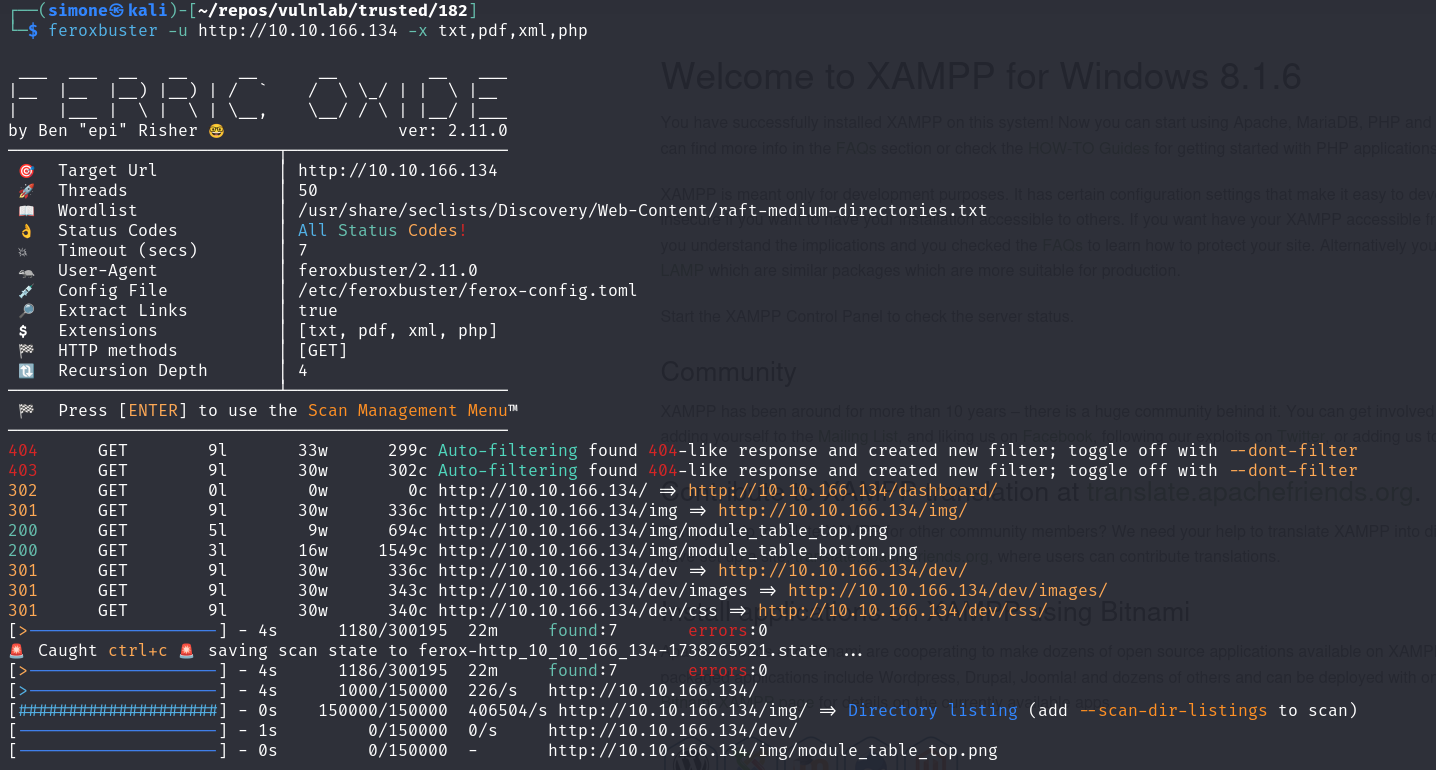
Task: Click the magnifier icon next to Extract Links
Action: point(26,311)
